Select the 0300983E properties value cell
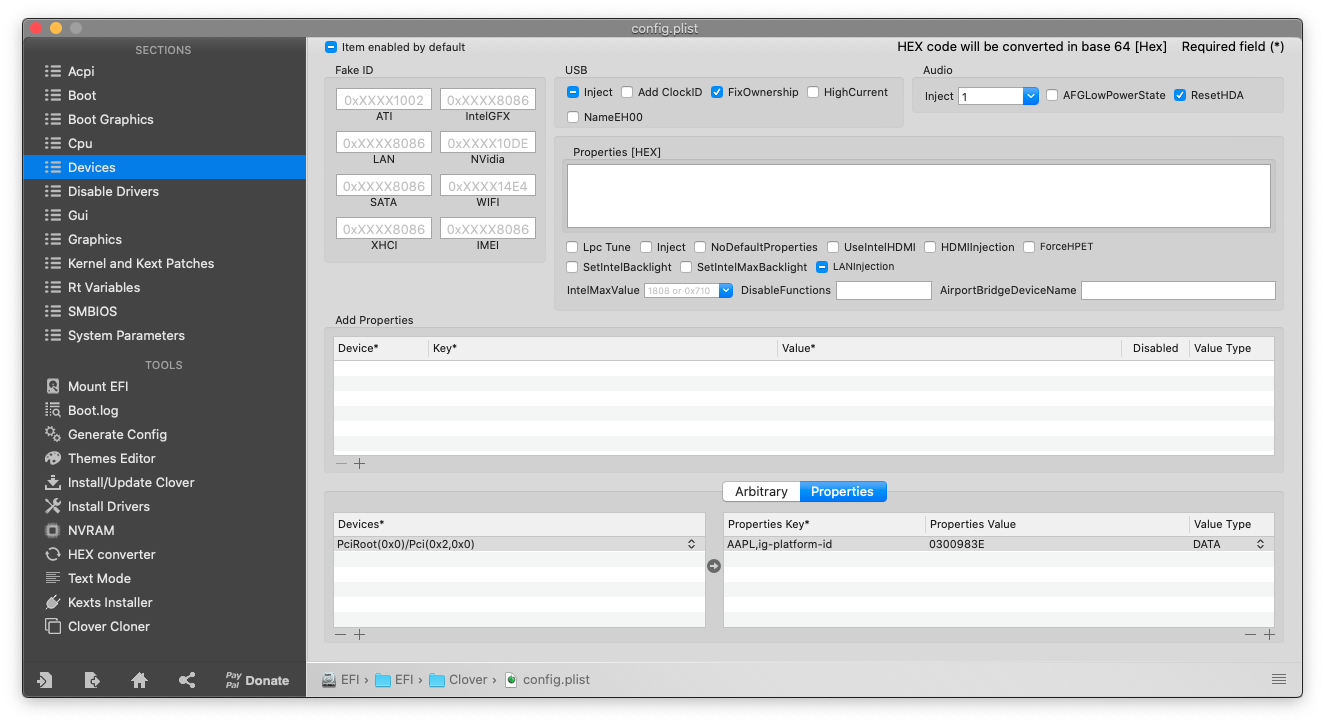 1057,544
